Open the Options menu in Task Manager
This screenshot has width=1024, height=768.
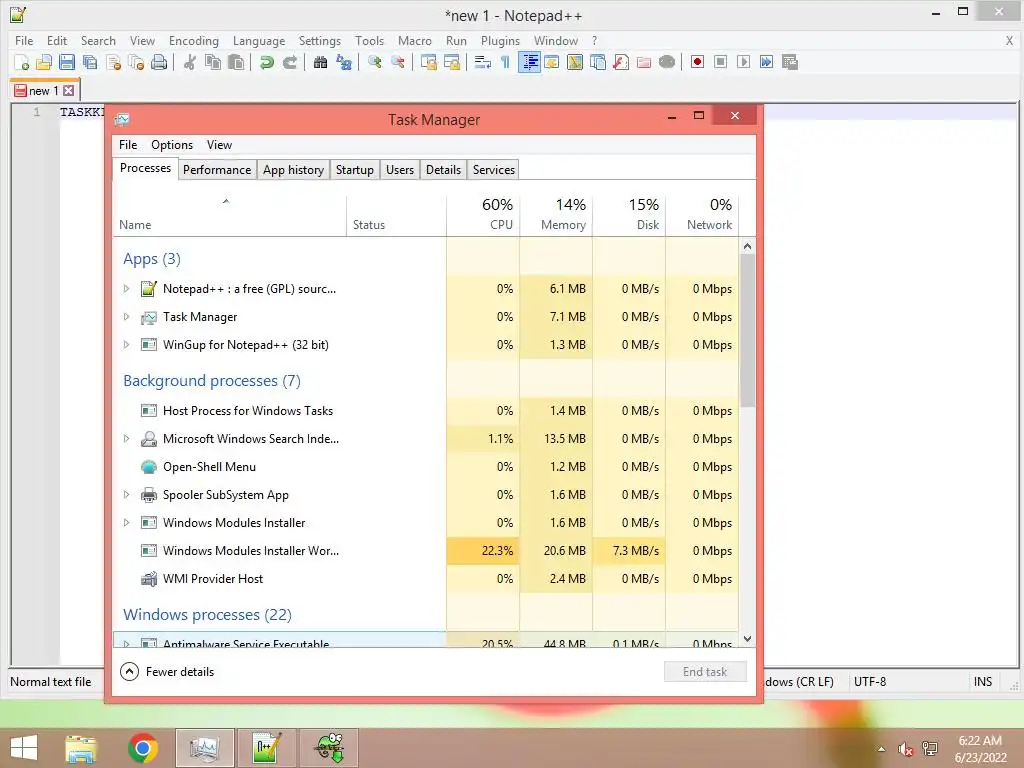(172, 145)
